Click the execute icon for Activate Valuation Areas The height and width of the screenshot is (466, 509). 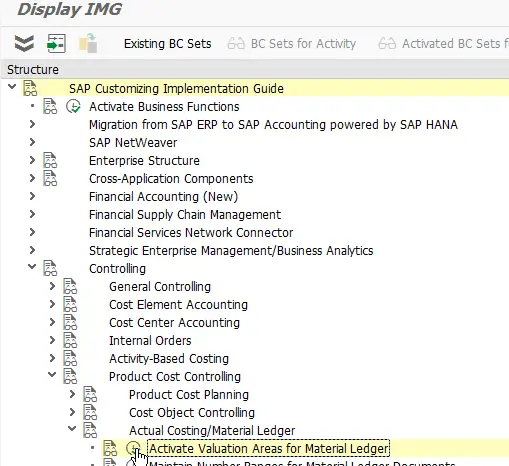(x=133, y=448)
